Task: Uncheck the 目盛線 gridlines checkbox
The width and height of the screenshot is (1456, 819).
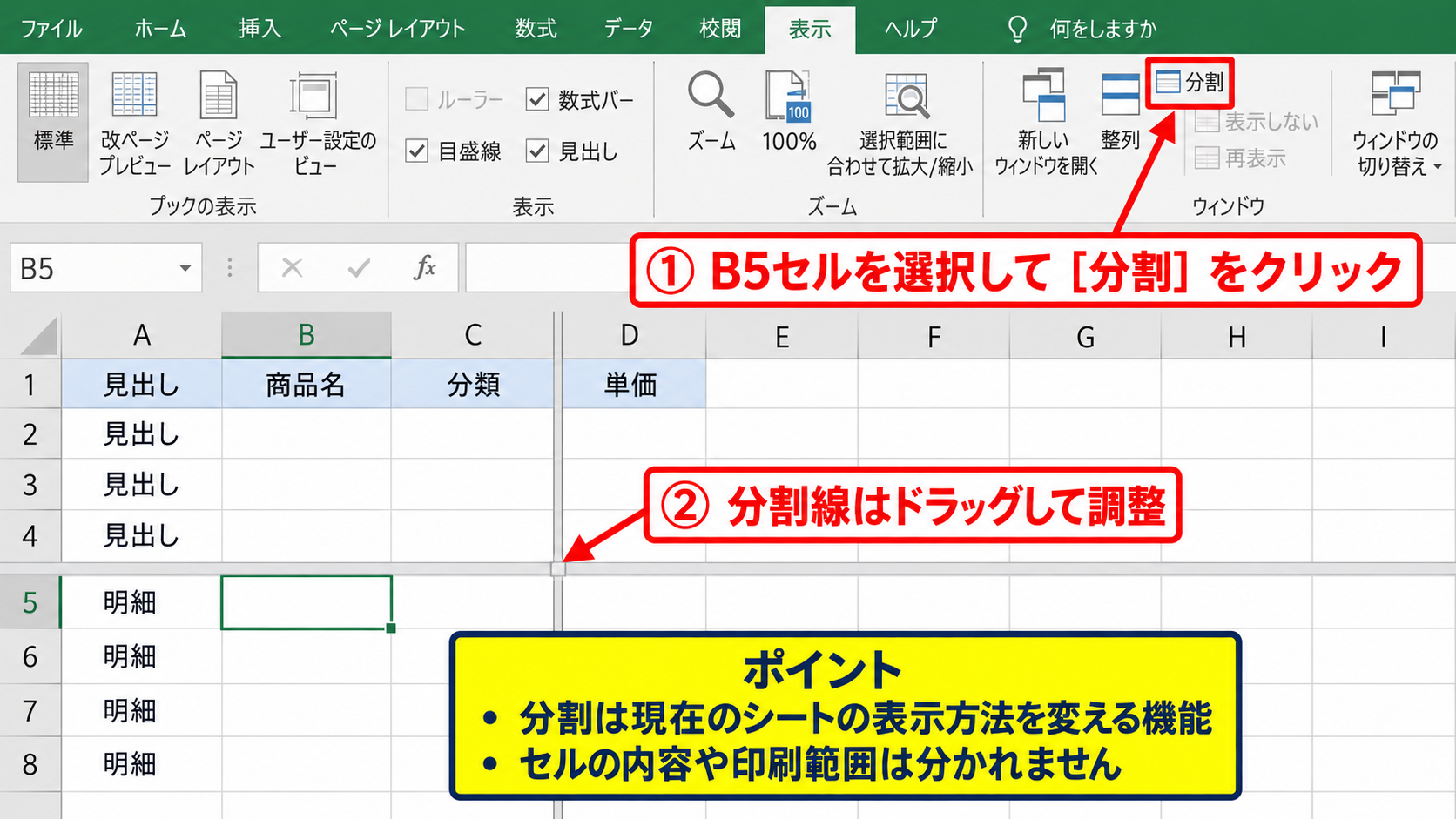Action: point(417,151)
